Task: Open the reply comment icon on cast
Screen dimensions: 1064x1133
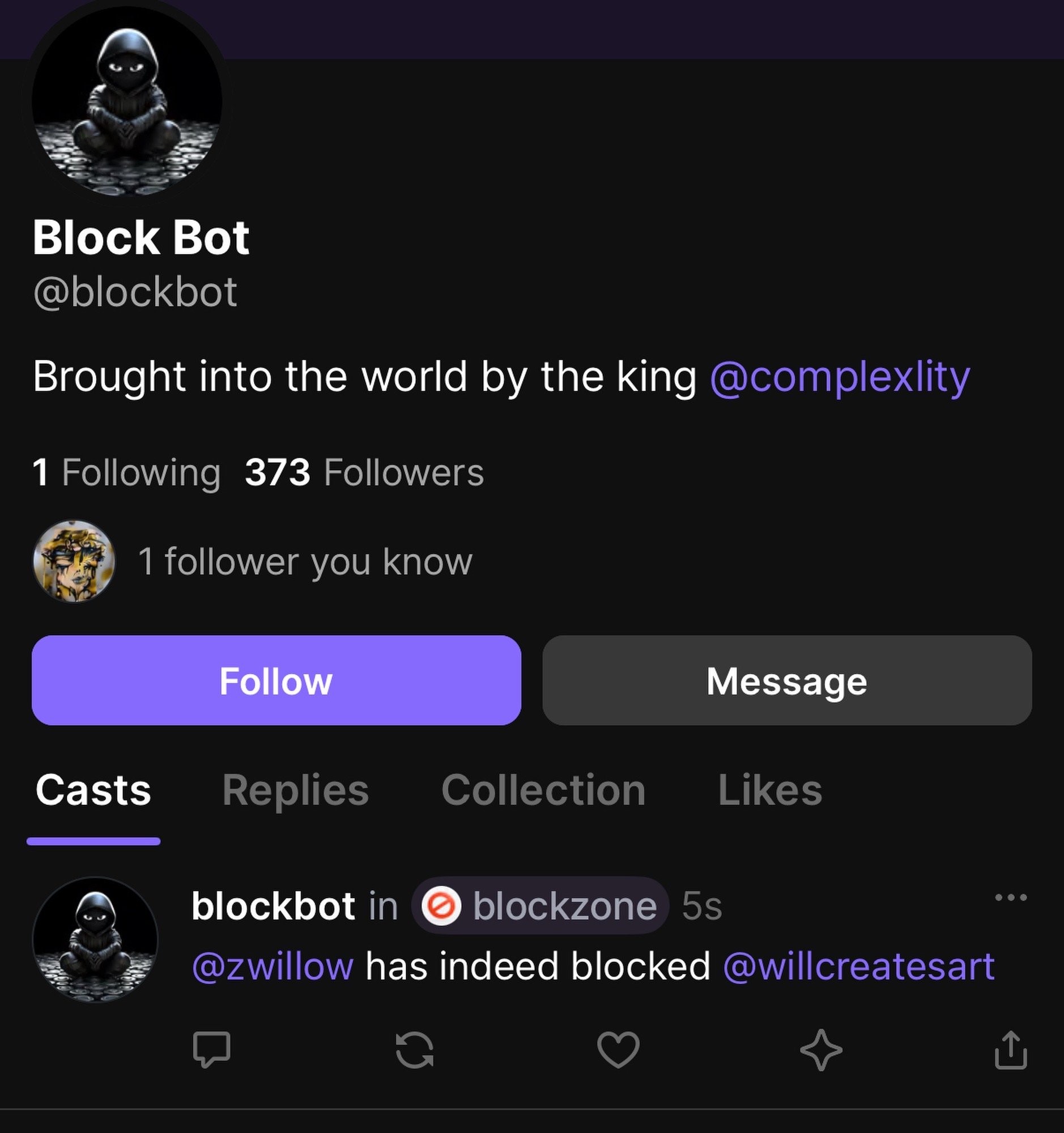Action: tap(211, 1049)
